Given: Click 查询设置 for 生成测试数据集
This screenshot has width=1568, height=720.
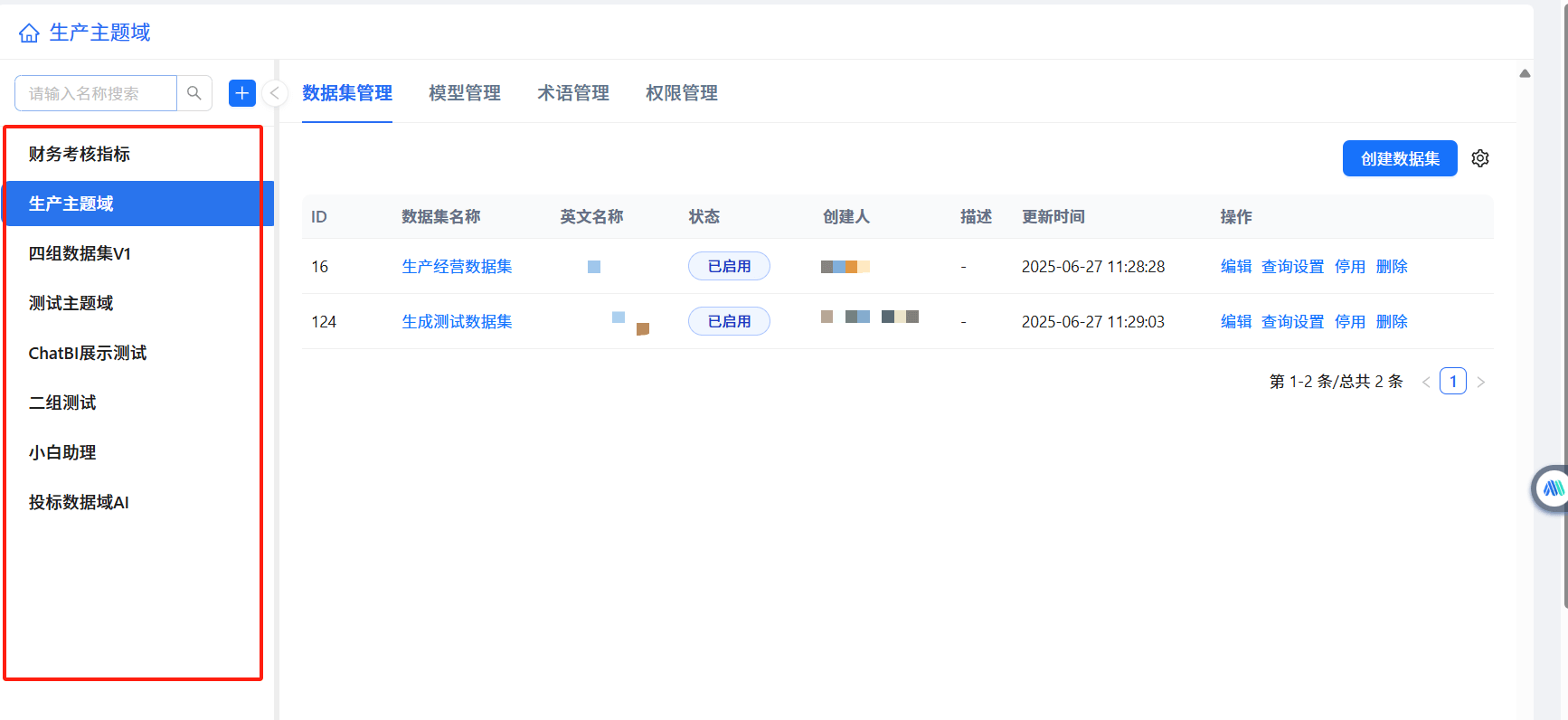Looking at the screenshot, I should (1292, 322).
